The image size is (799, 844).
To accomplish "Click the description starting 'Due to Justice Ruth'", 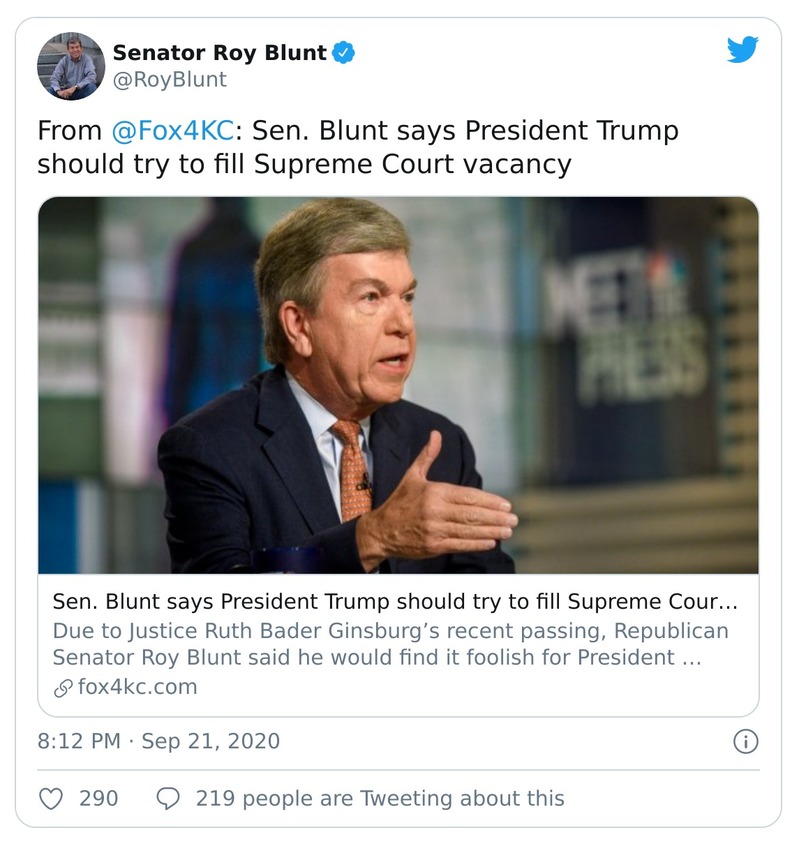I will tap(390, 644).
